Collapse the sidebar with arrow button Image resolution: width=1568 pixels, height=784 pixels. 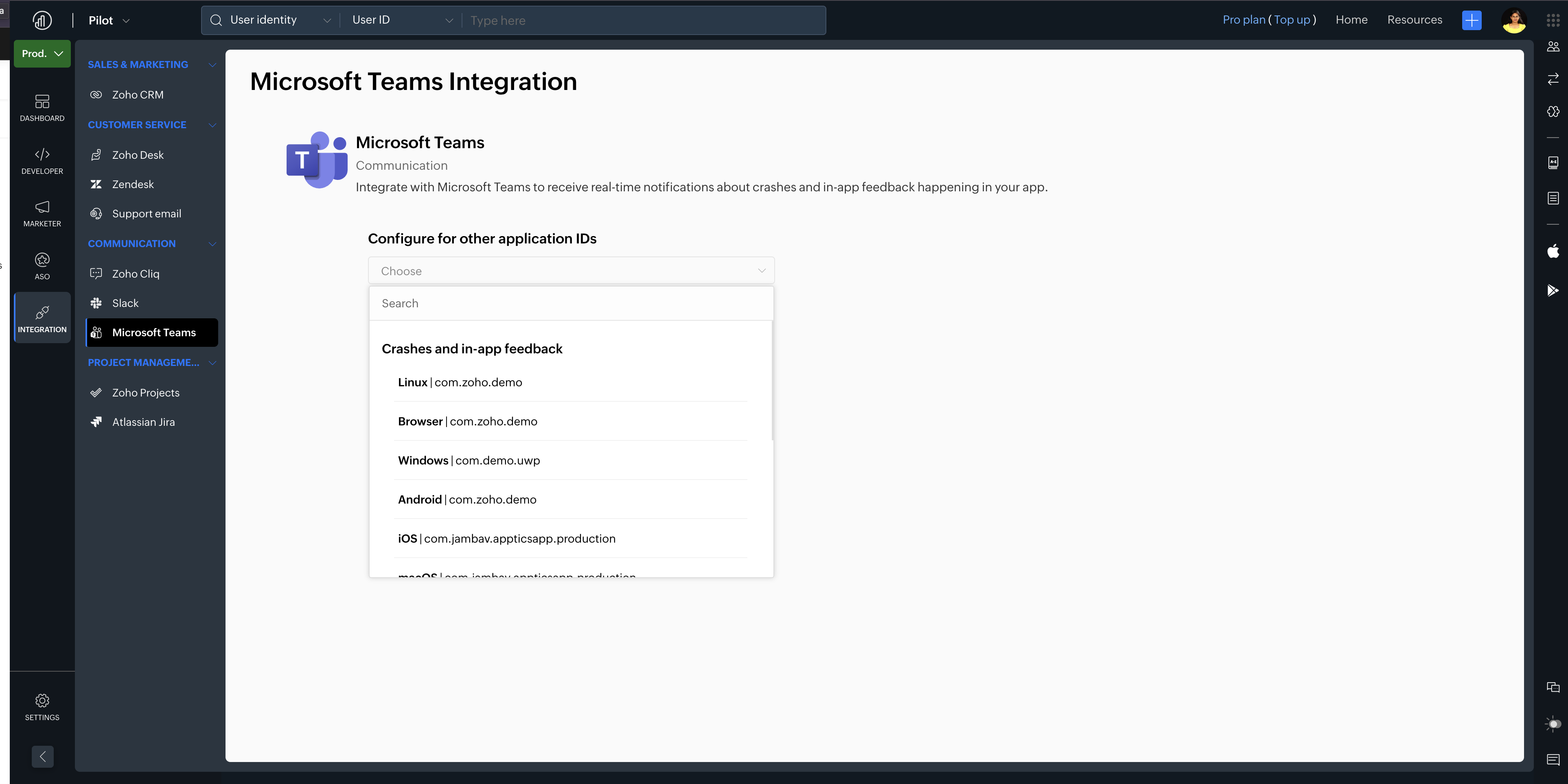point(43,757)
